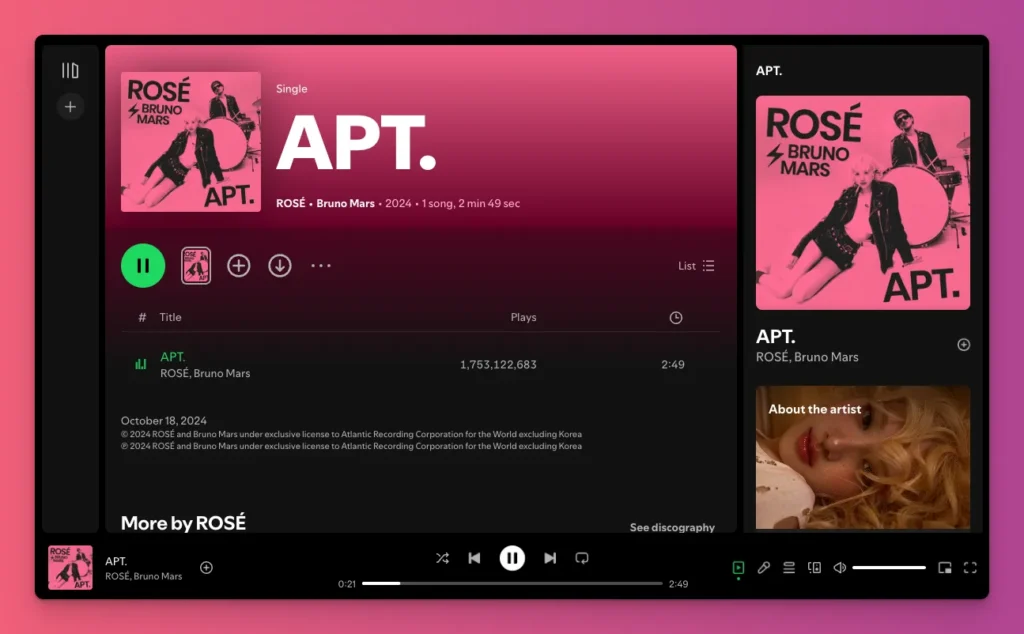This screenshot has height=634, width=1024.
Task: Add to Liked Songs in Now Playing panel
Action: pyautogui.click(x=963, y=345)
